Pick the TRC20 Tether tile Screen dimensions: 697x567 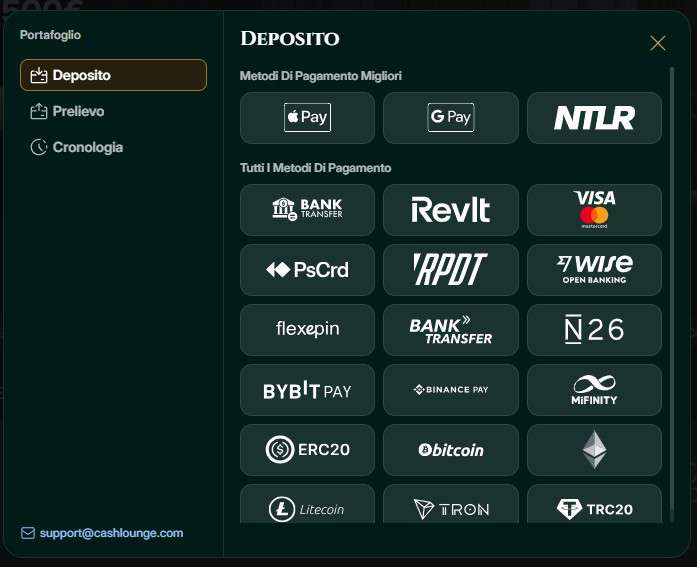coord(594,503)
